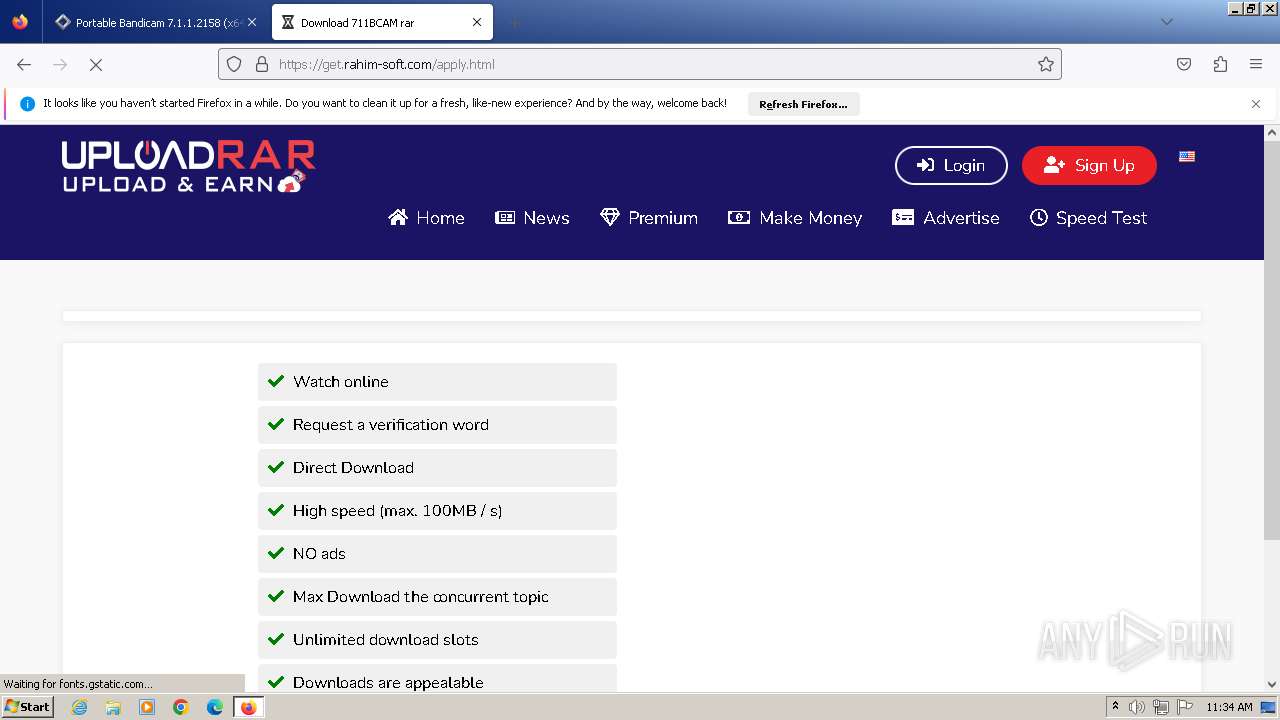The image size is (1280, 720).
Task: Go to the Home menu item
Action: tap(426, 218)
